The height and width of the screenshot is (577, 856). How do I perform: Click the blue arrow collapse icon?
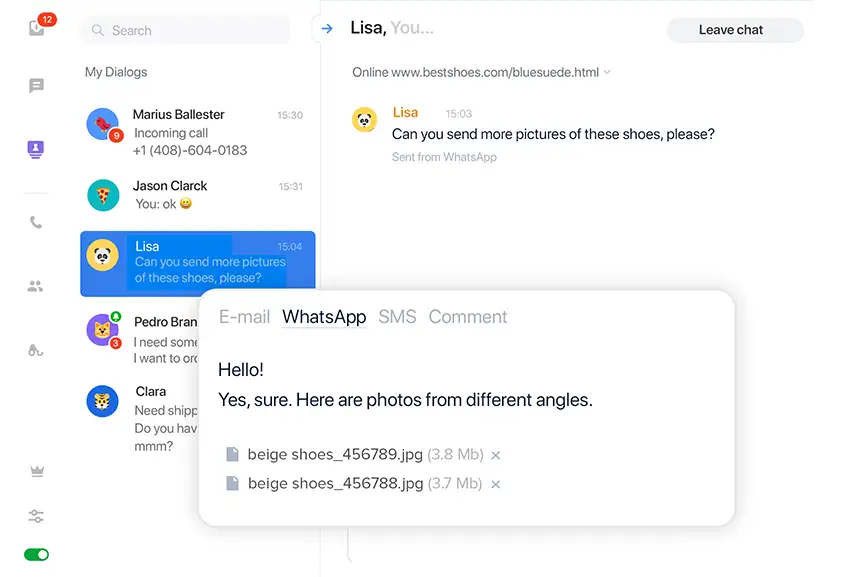point(327,29)
